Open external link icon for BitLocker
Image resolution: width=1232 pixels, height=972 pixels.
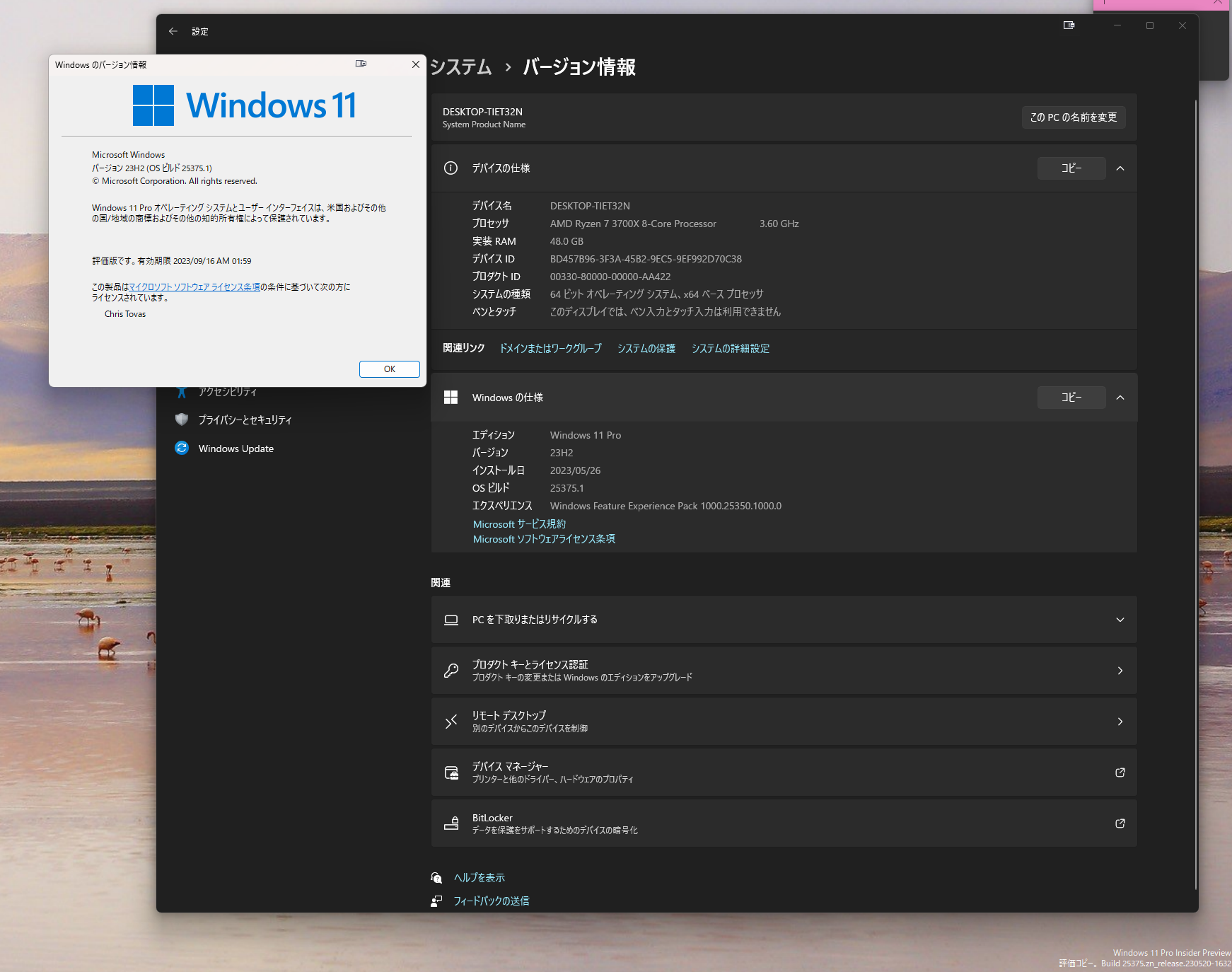(x=1120, y=823)
